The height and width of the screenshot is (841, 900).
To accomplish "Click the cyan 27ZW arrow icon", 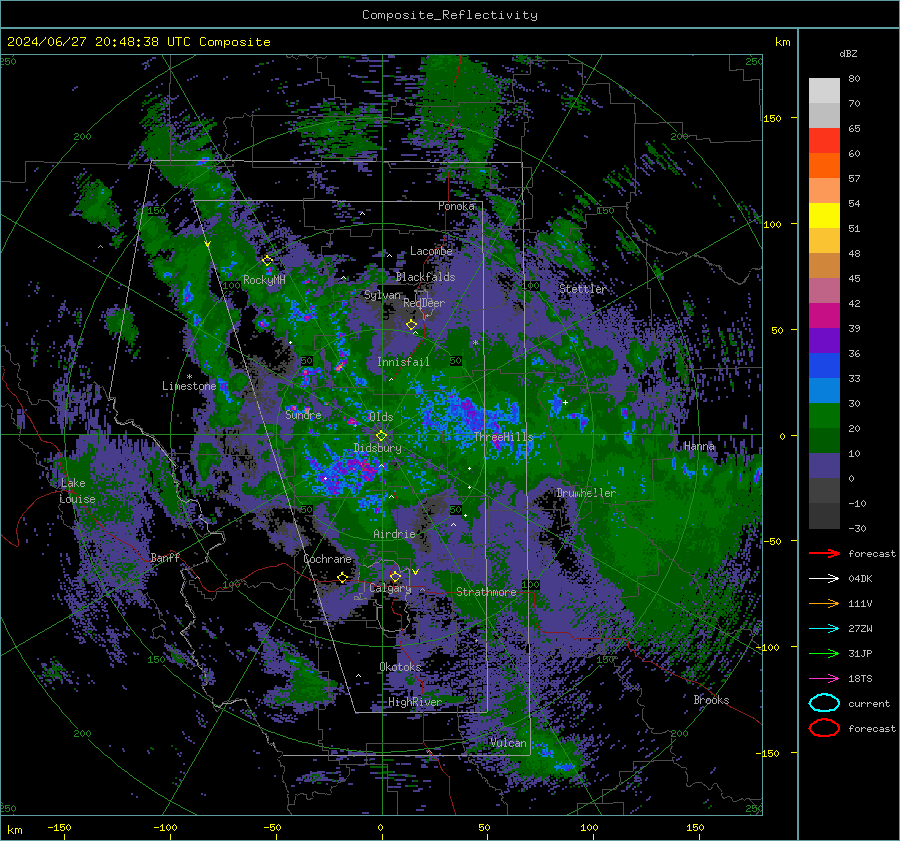I will coord(824,629).
